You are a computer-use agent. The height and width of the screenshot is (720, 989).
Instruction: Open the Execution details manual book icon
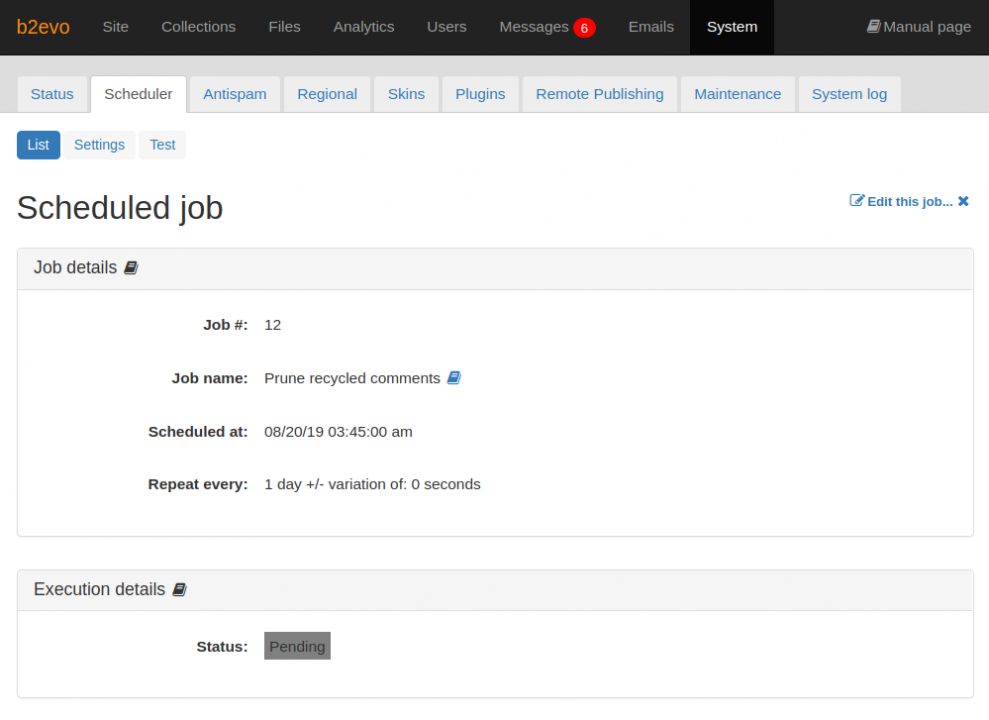(x=180, y=589)
